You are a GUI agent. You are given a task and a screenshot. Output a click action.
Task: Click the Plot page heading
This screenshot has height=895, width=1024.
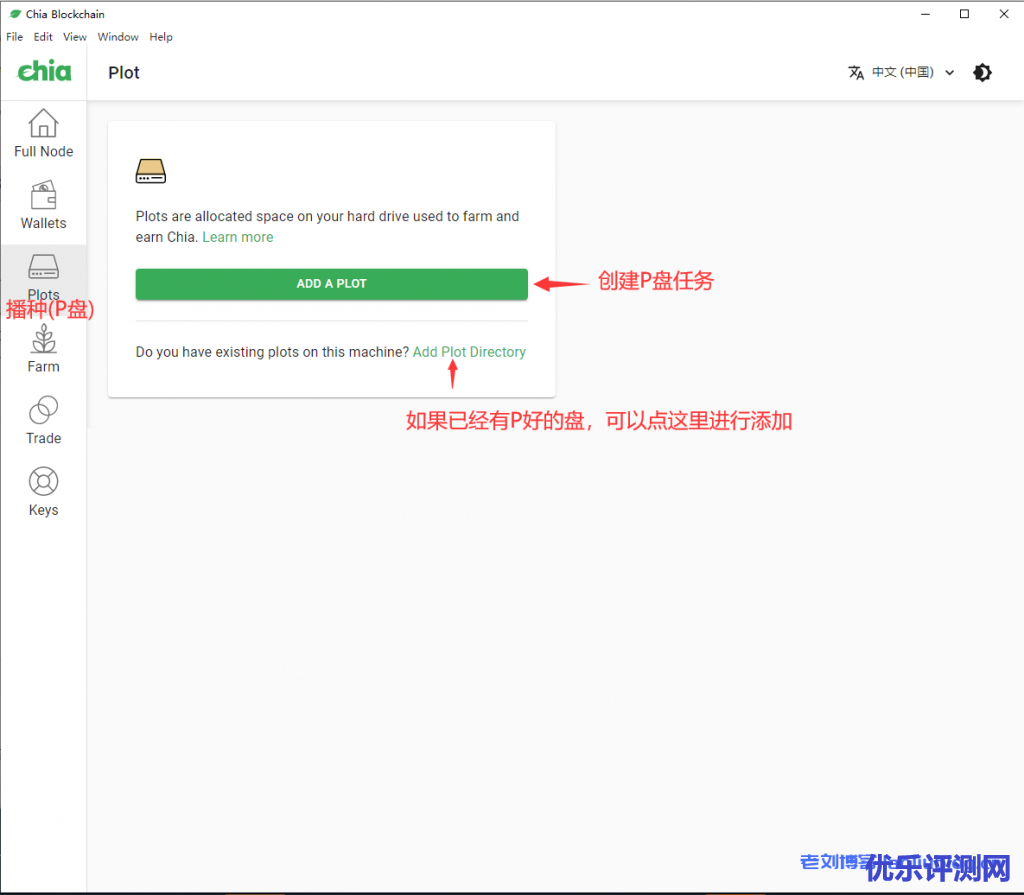[x=124, y=73]
